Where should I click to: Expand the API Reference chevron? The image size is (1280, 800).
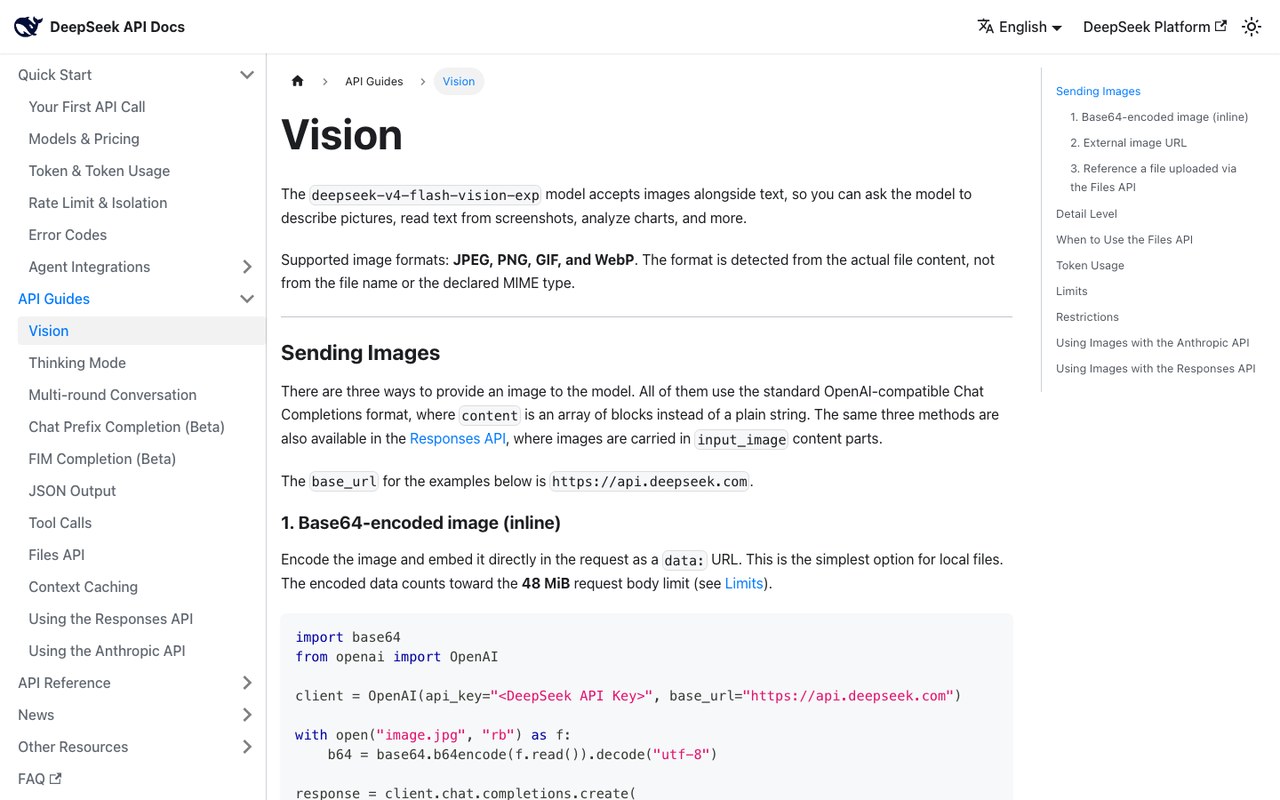pos(247,683)
